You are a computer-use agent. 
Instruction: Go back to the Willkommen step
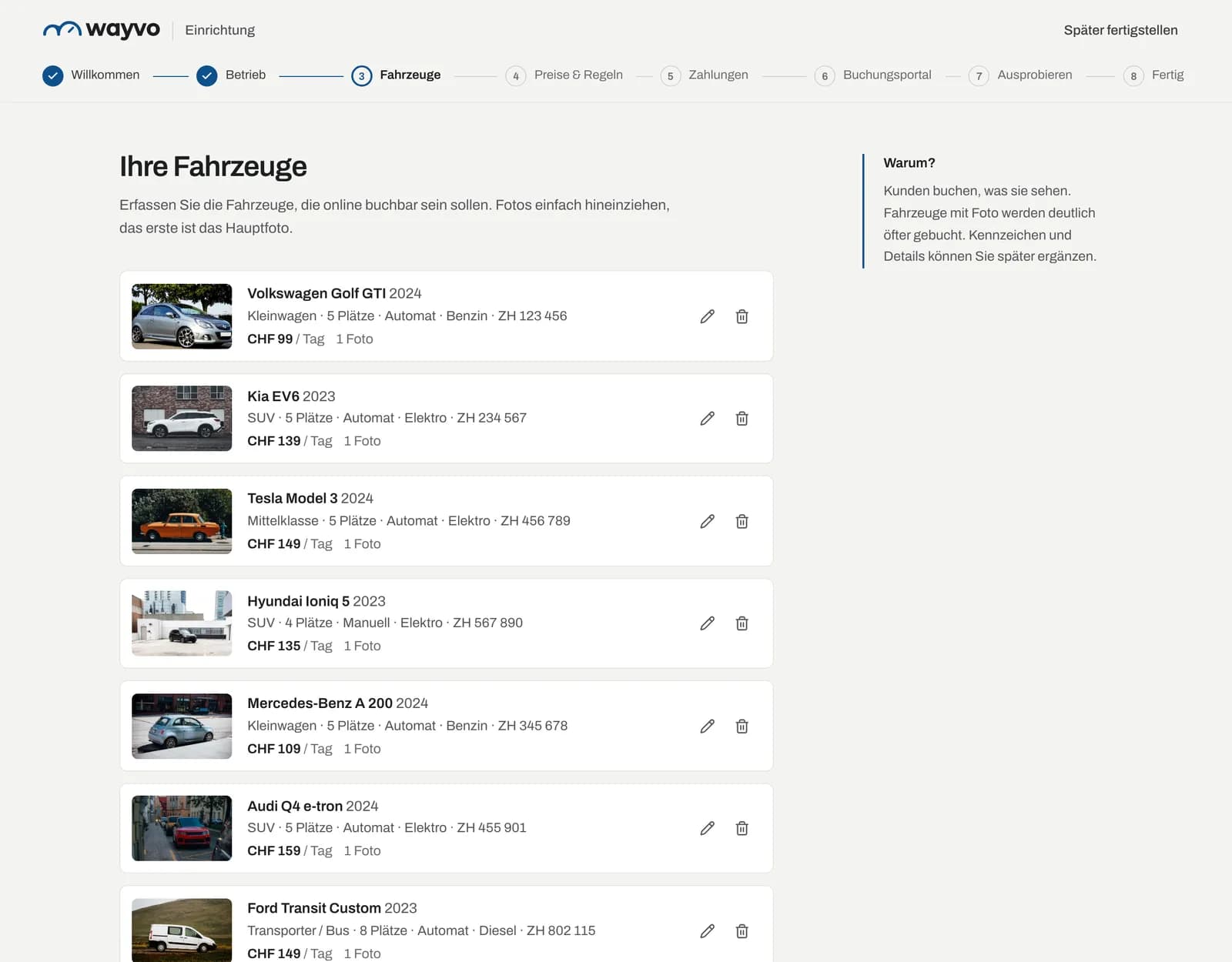[x=91, y=75]
